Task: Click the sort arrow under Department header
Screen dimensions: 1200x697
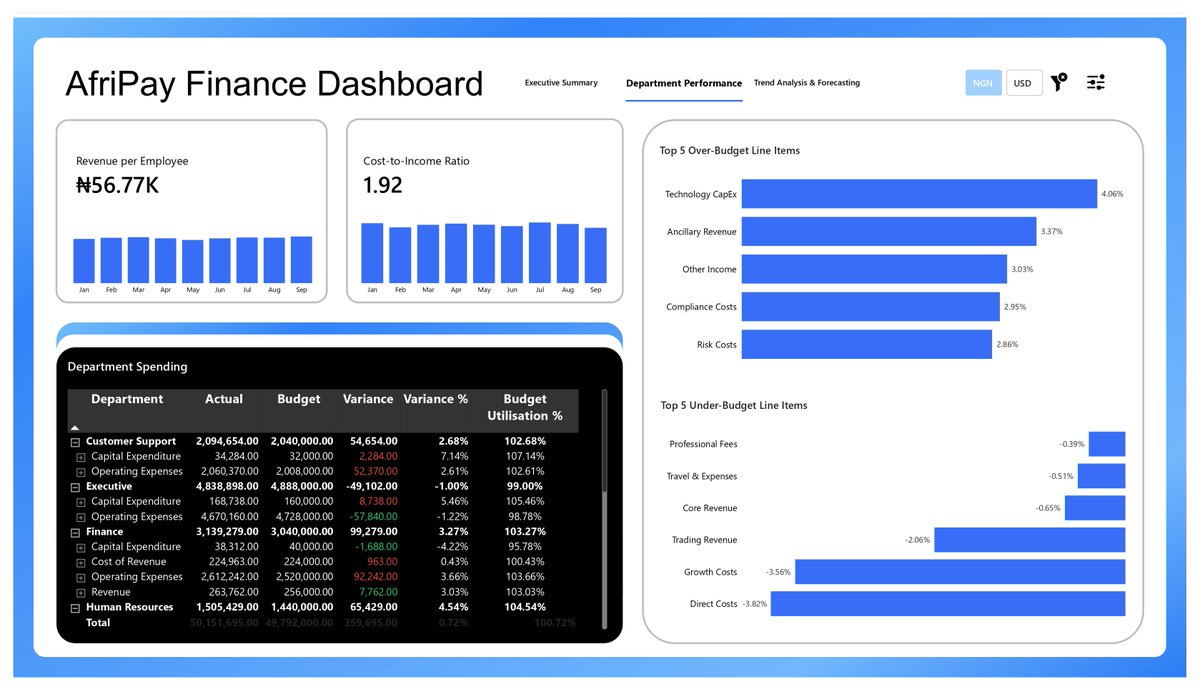Action: (x=74, y=427)
